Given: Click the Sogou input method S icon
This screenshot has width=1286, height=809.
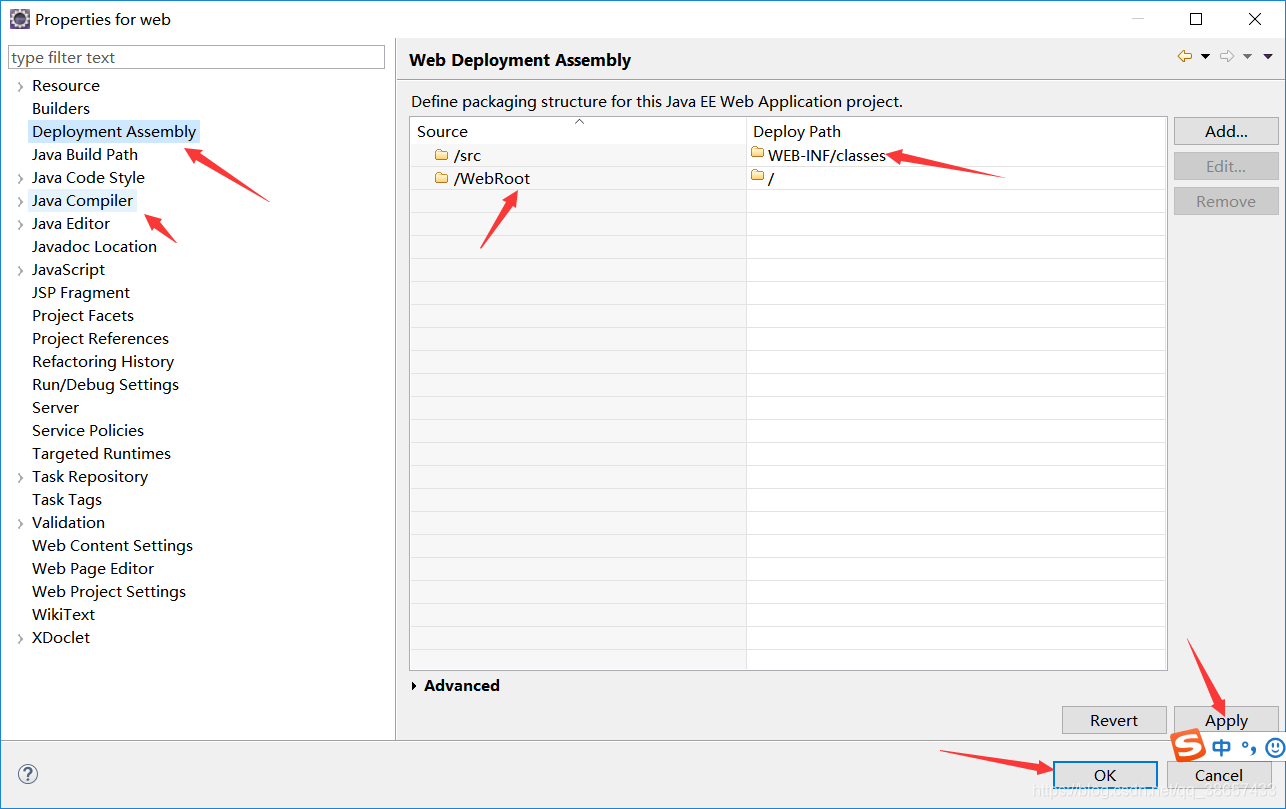Looking at the screenshot, I should 1188,746.
